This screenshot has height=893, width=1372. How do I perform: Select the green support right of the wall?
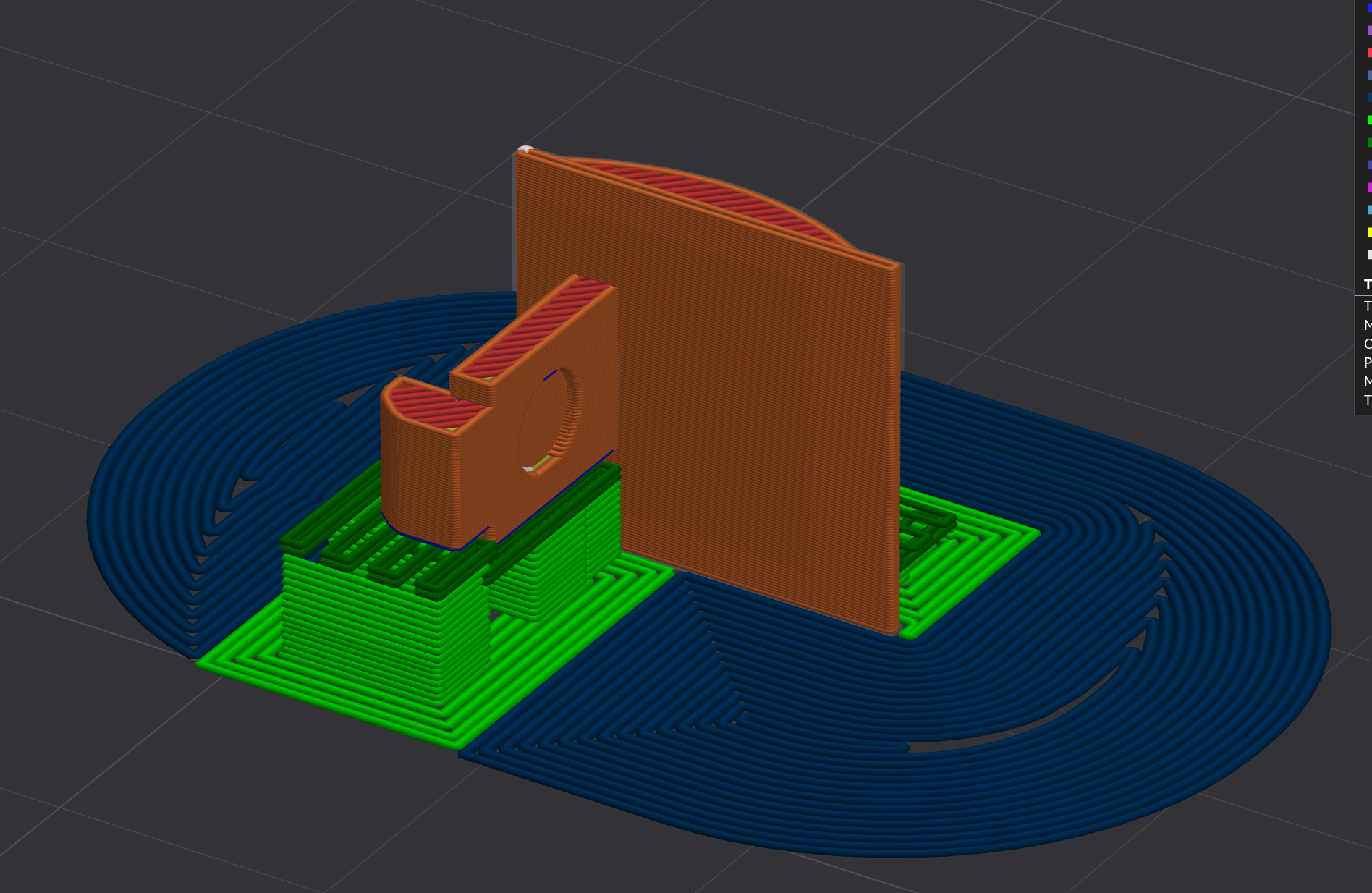962,550
